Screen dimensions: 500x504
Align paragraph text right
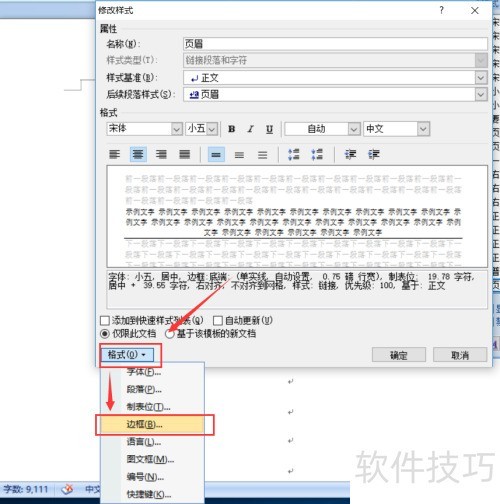[x=161, y=154]
